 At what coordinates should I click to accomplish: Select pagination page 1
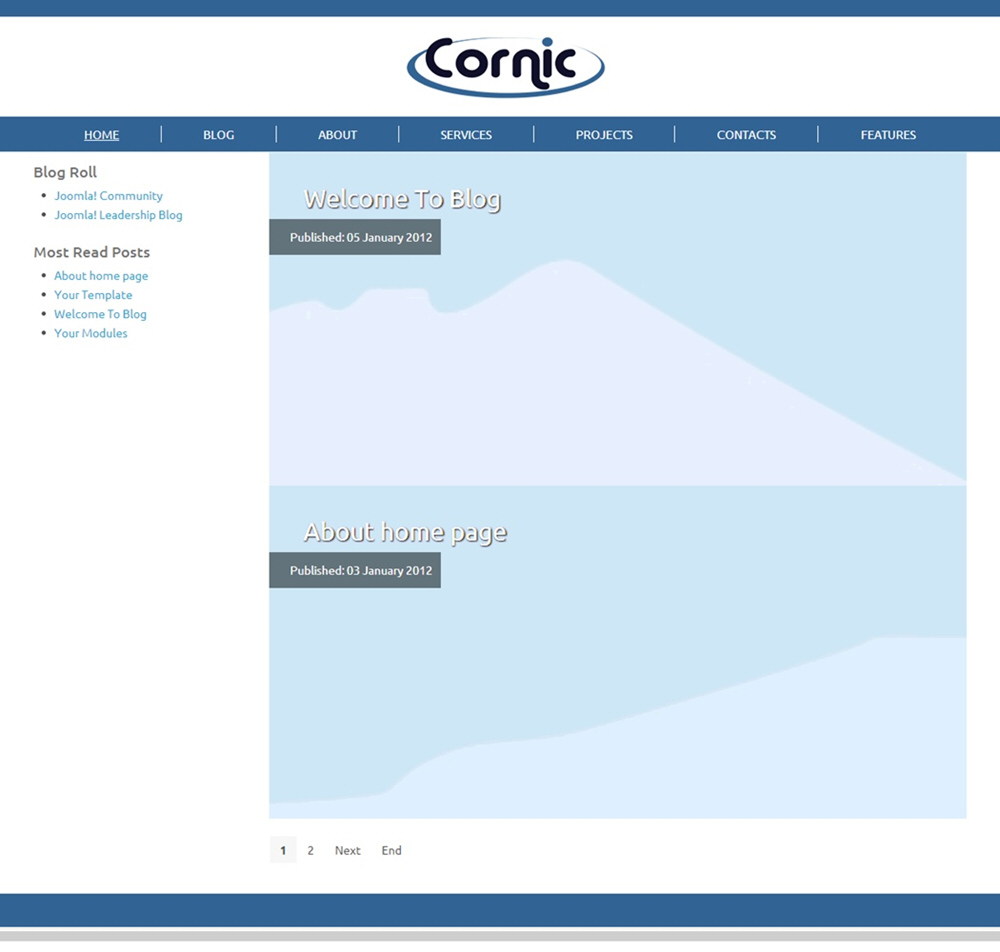283,850
